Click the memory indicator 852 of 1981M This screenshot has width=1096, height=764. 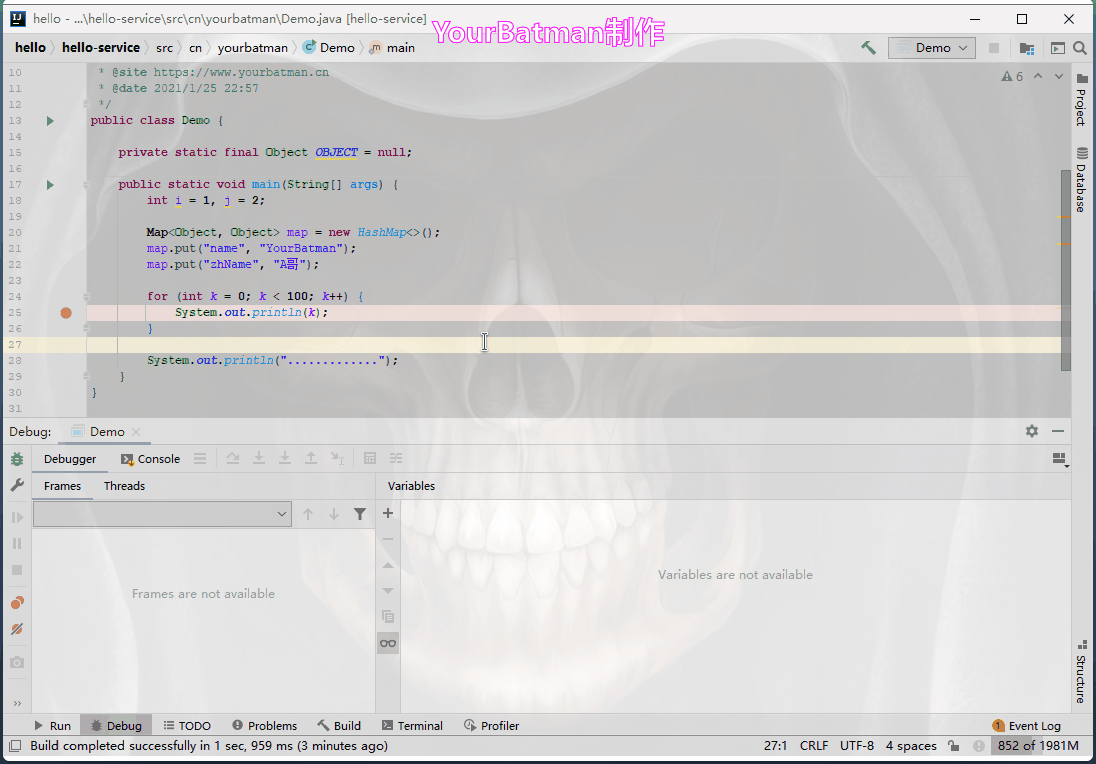(1037, 746)
